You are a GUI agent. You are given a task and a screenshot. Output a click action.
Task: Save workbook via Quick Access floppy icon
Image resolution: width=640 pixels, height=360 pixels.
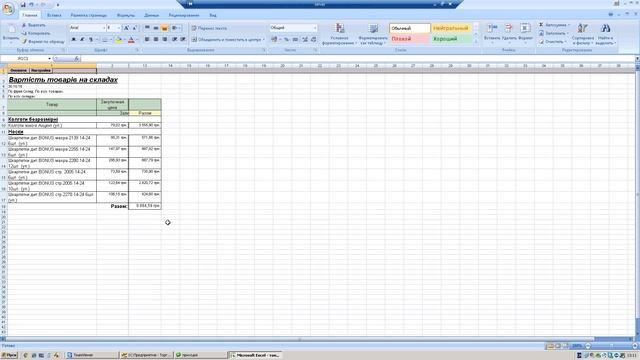tap(23, 4)
